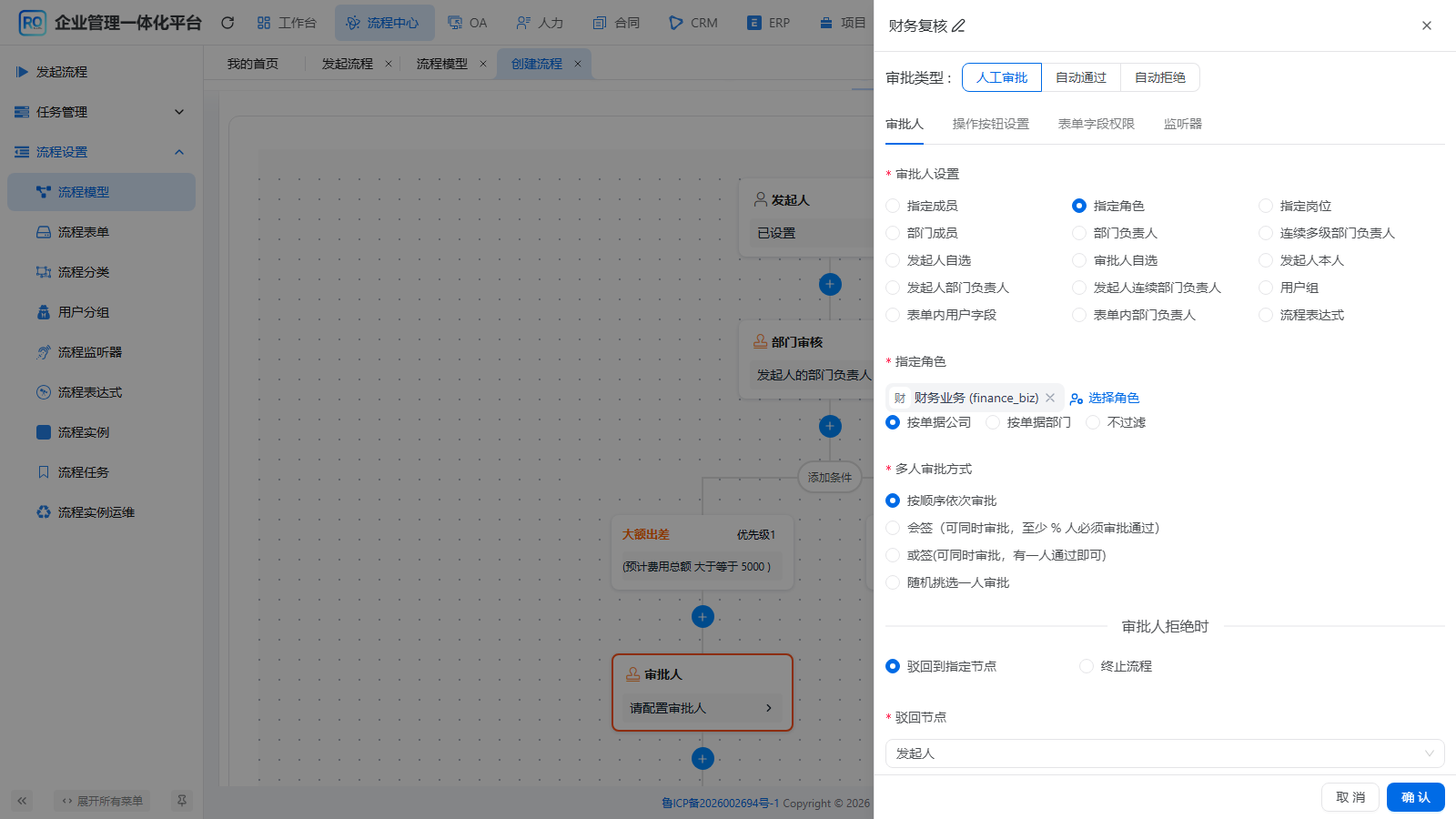Select 随机挑选一人审批 radio

tap(893, 582)
